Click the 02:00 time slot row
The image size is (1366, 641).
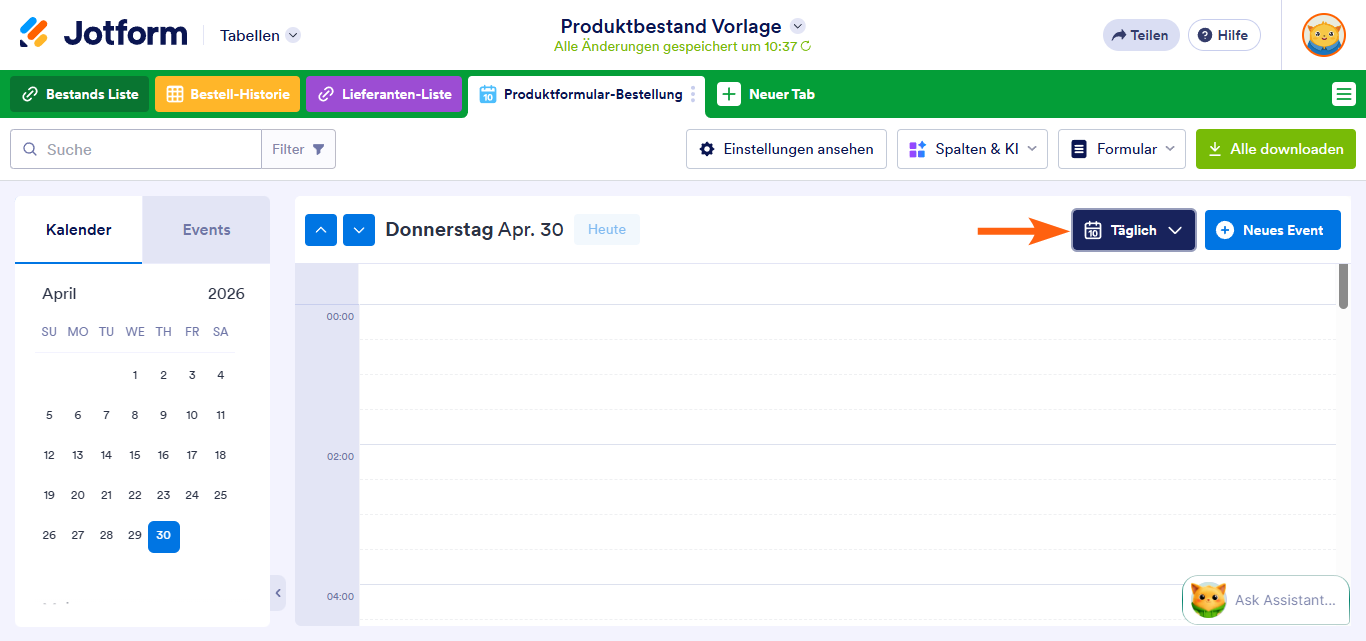[847, 462]
